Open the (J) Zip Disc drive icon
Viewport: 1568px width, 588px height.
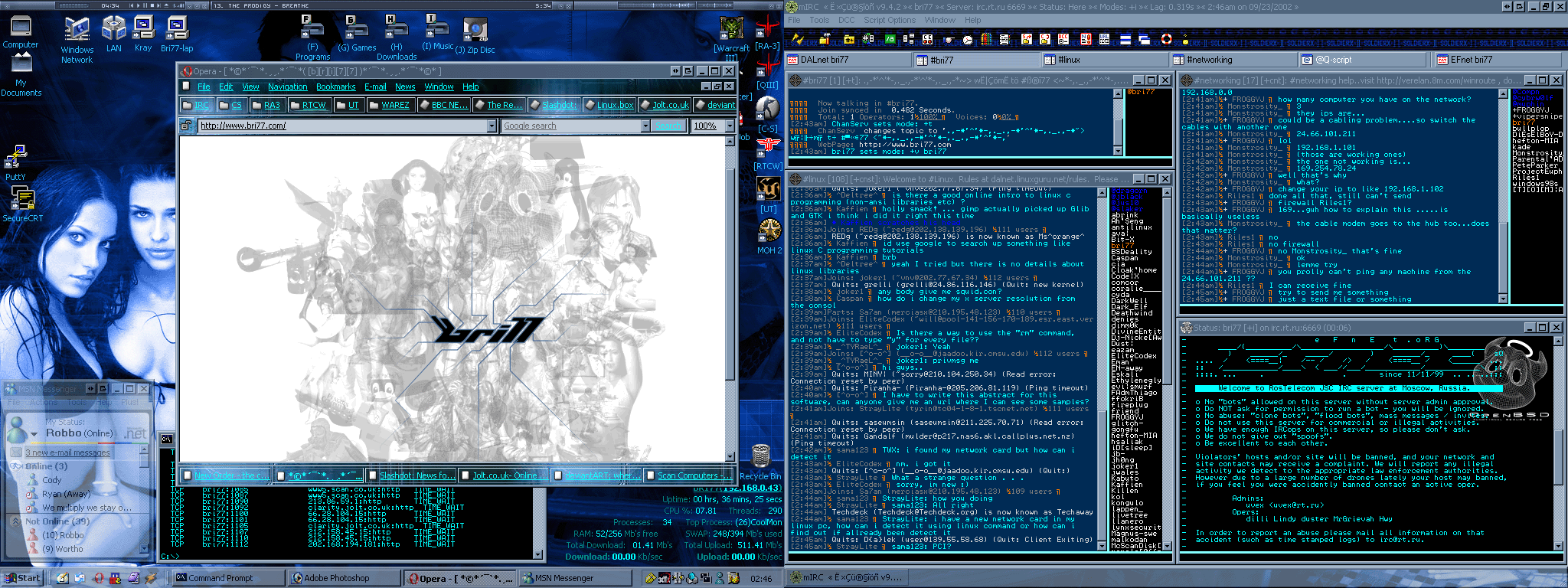(x=475, y=37)
